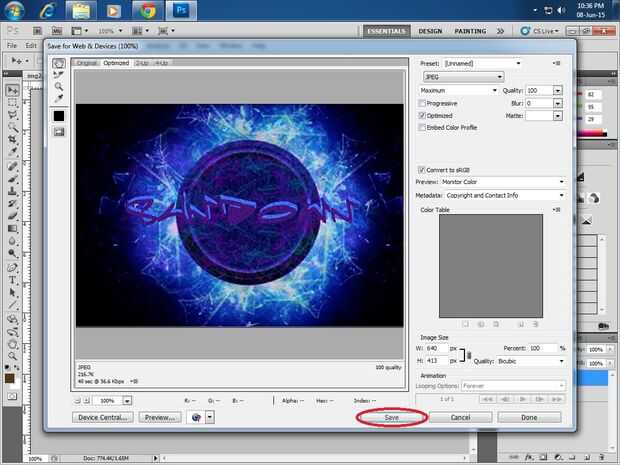The width and height of the screenshot is (620, 465).
Task: Select the toolbox Zoom magnifier tool
Action: click(13, 356)
